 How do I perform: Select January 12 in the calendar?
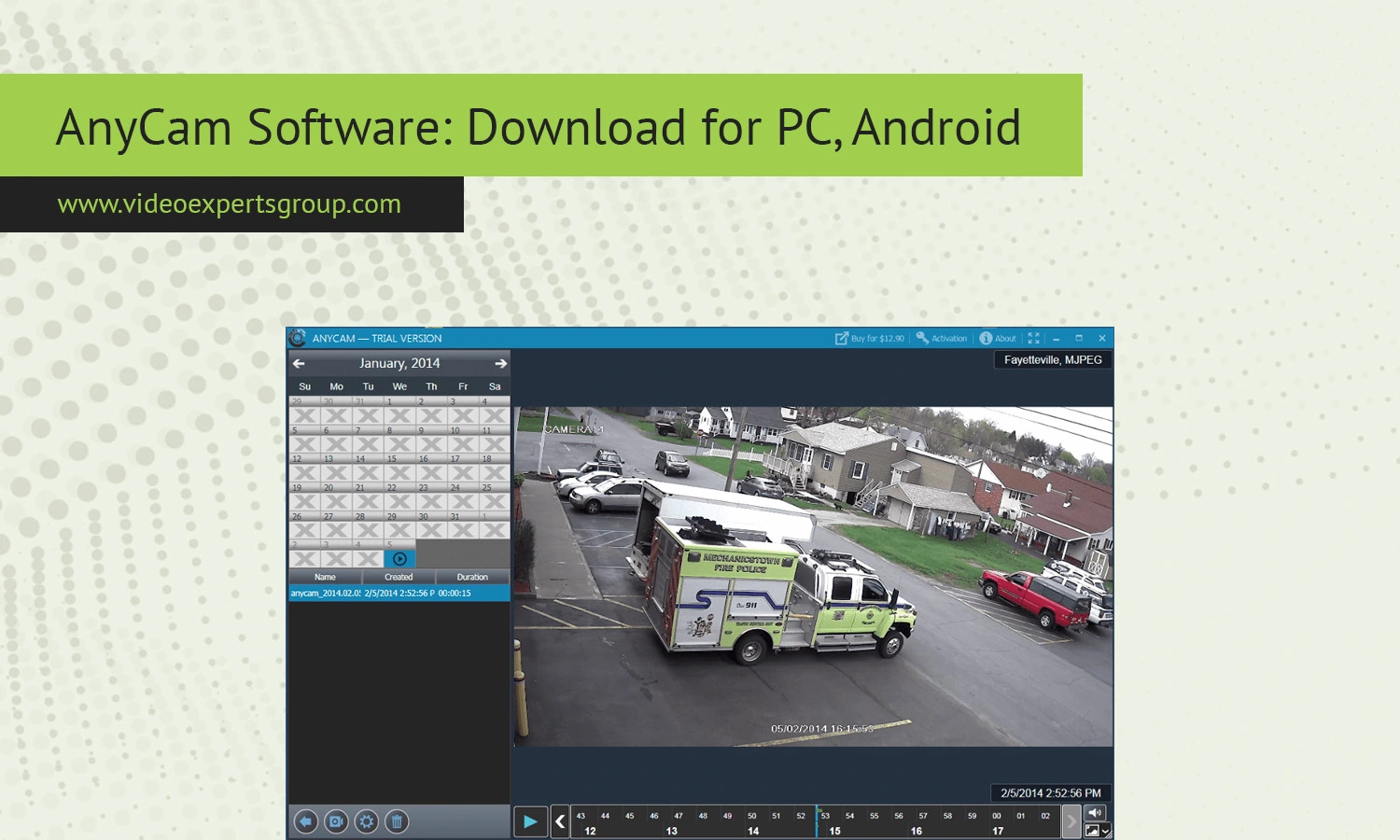click(x=304, y=469)
